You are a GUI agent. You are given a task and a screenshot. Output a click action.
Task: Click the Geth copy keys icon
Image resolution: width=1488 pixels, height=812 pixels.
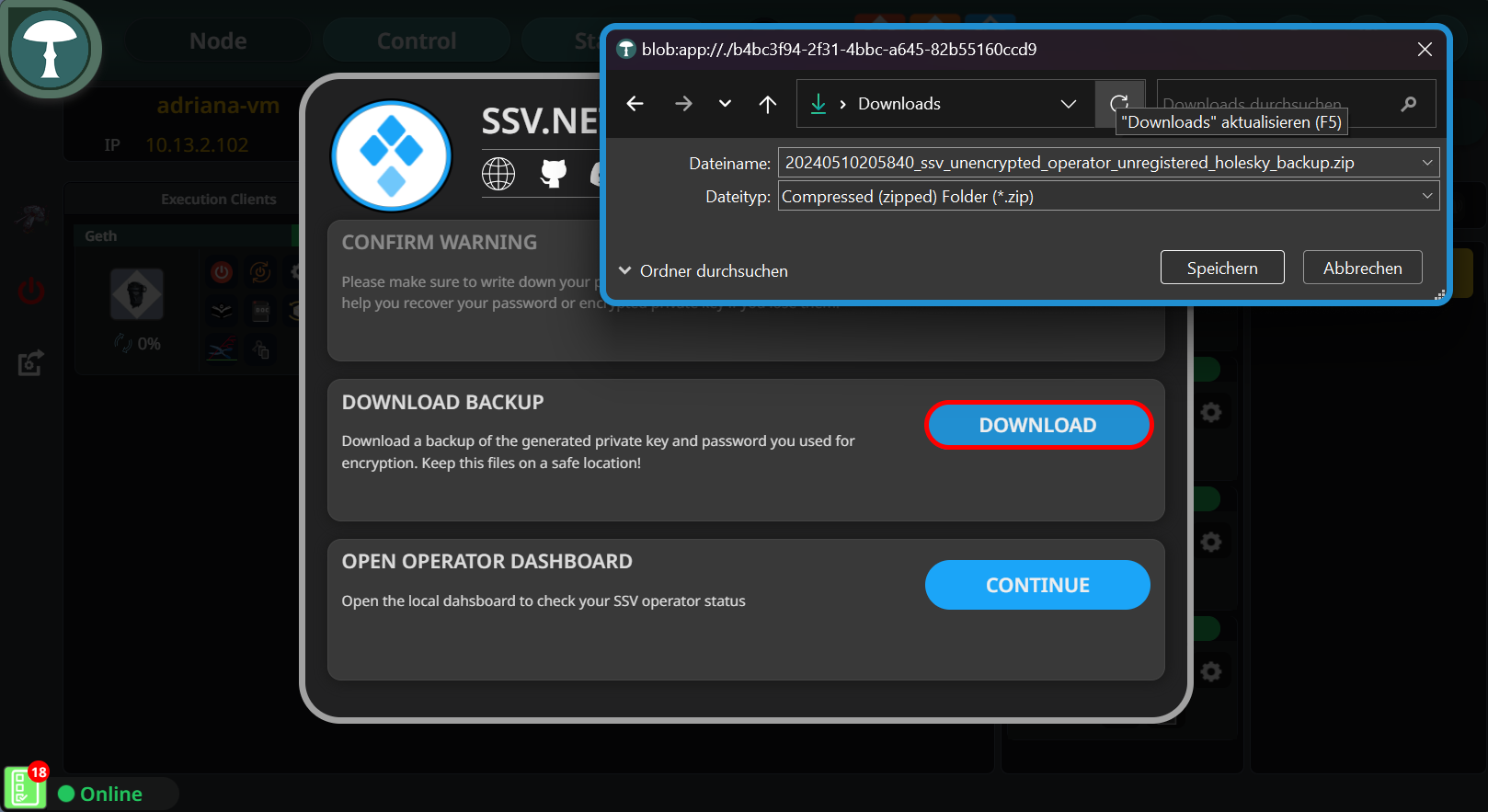tap(261, 349)
